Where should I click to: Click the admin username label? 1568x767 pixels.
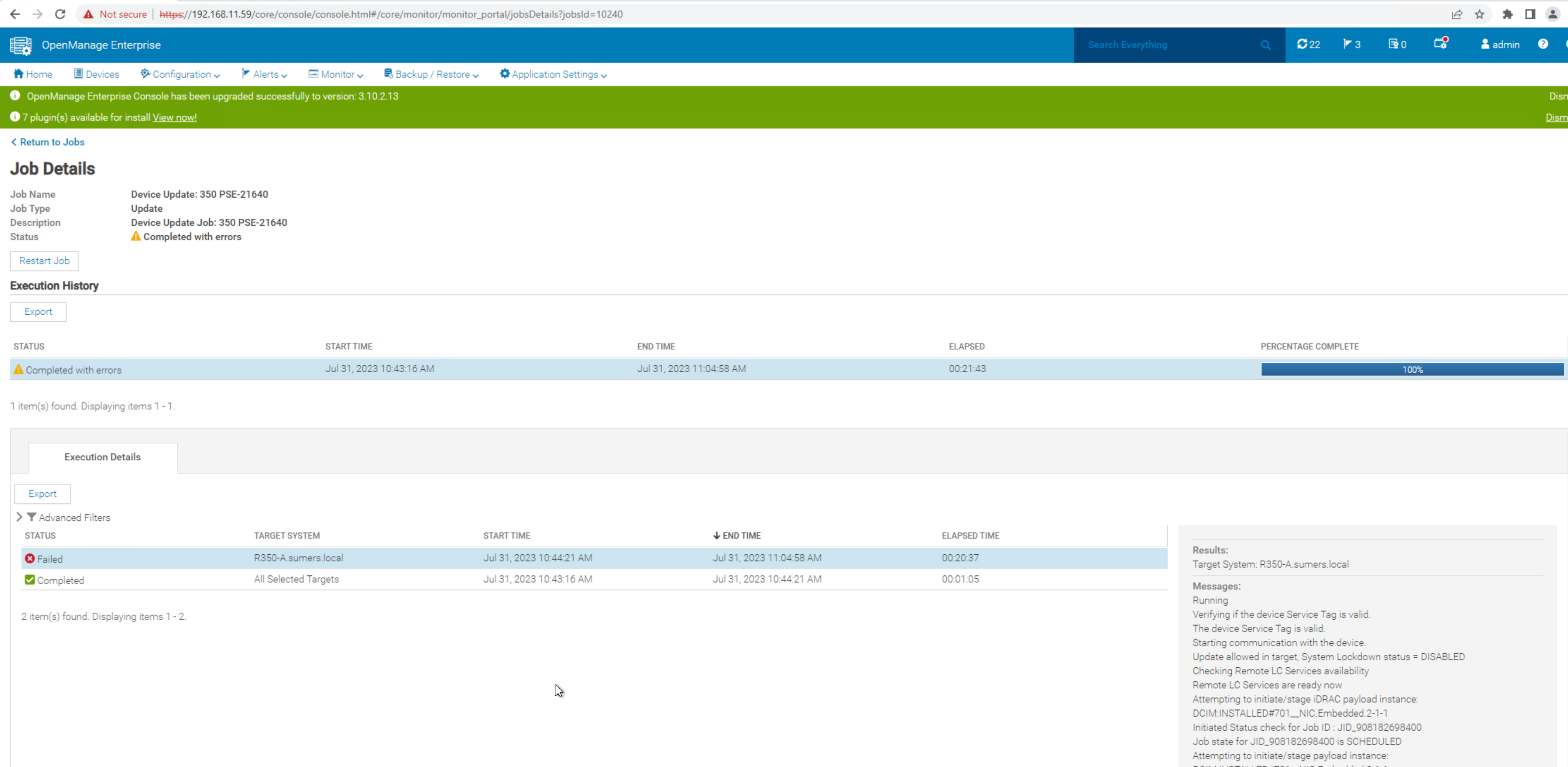pos(1506,45)
